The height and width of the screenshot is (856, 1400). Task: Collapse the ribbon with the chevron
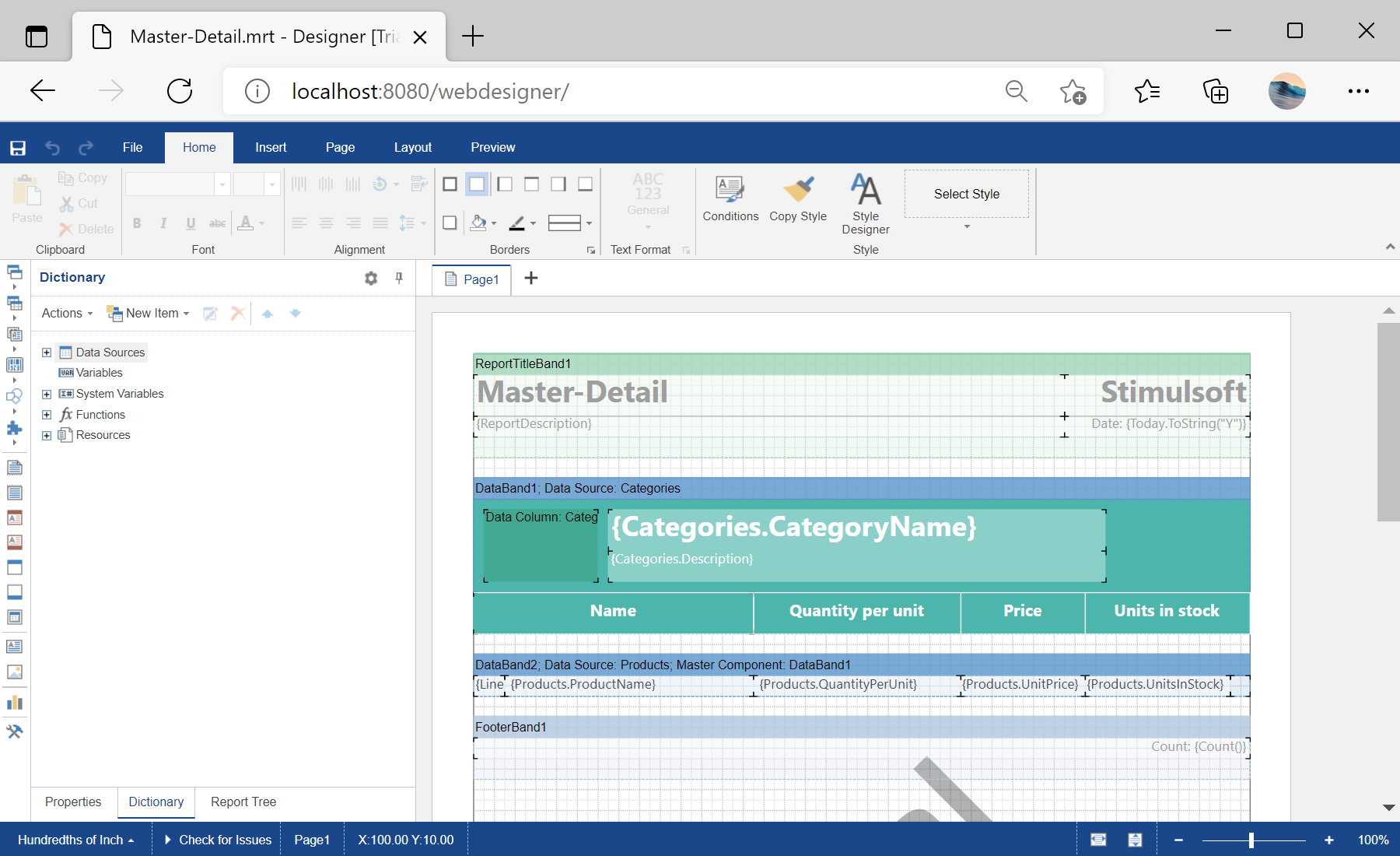click(1390, 247)
